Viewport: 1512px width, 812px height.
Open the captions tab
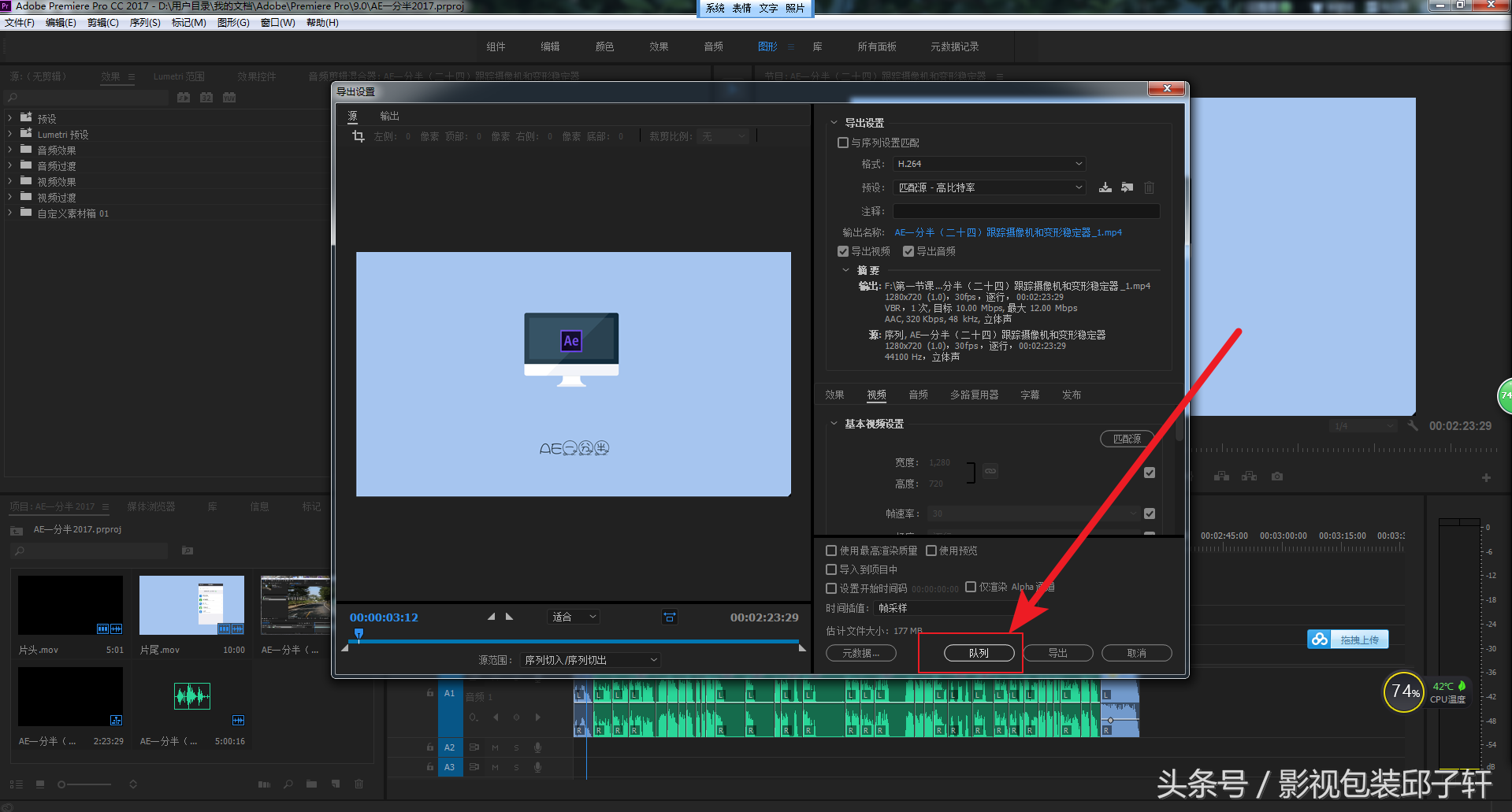1030,395
